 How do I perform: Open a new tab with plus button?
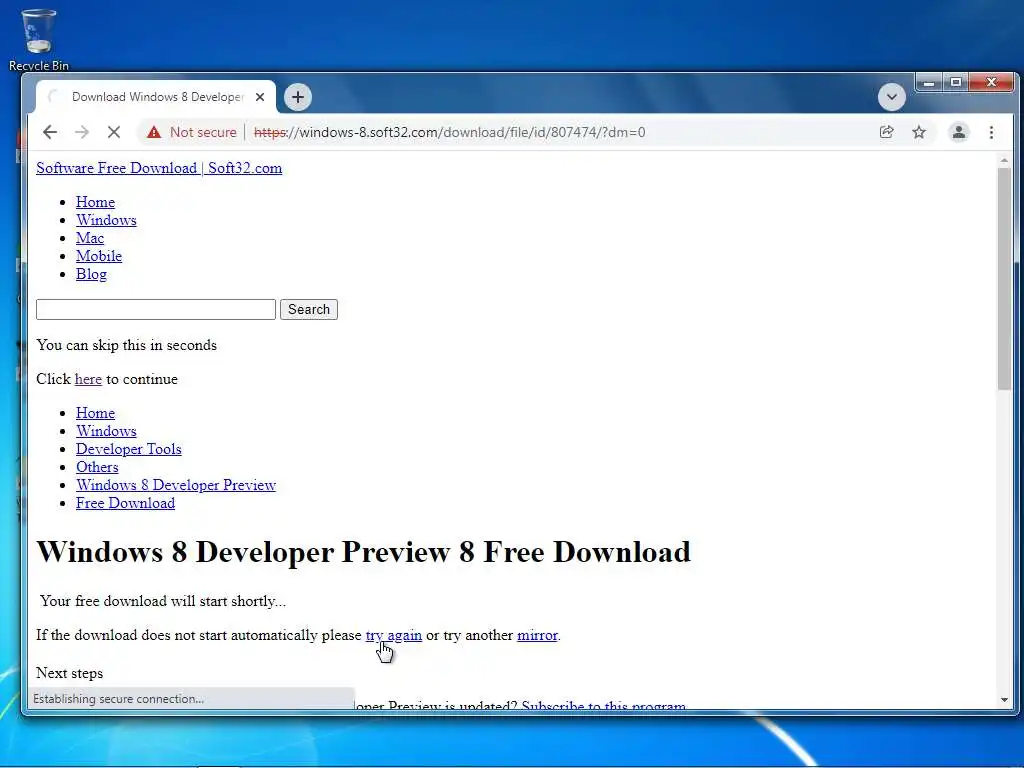(x=298, y=97)
